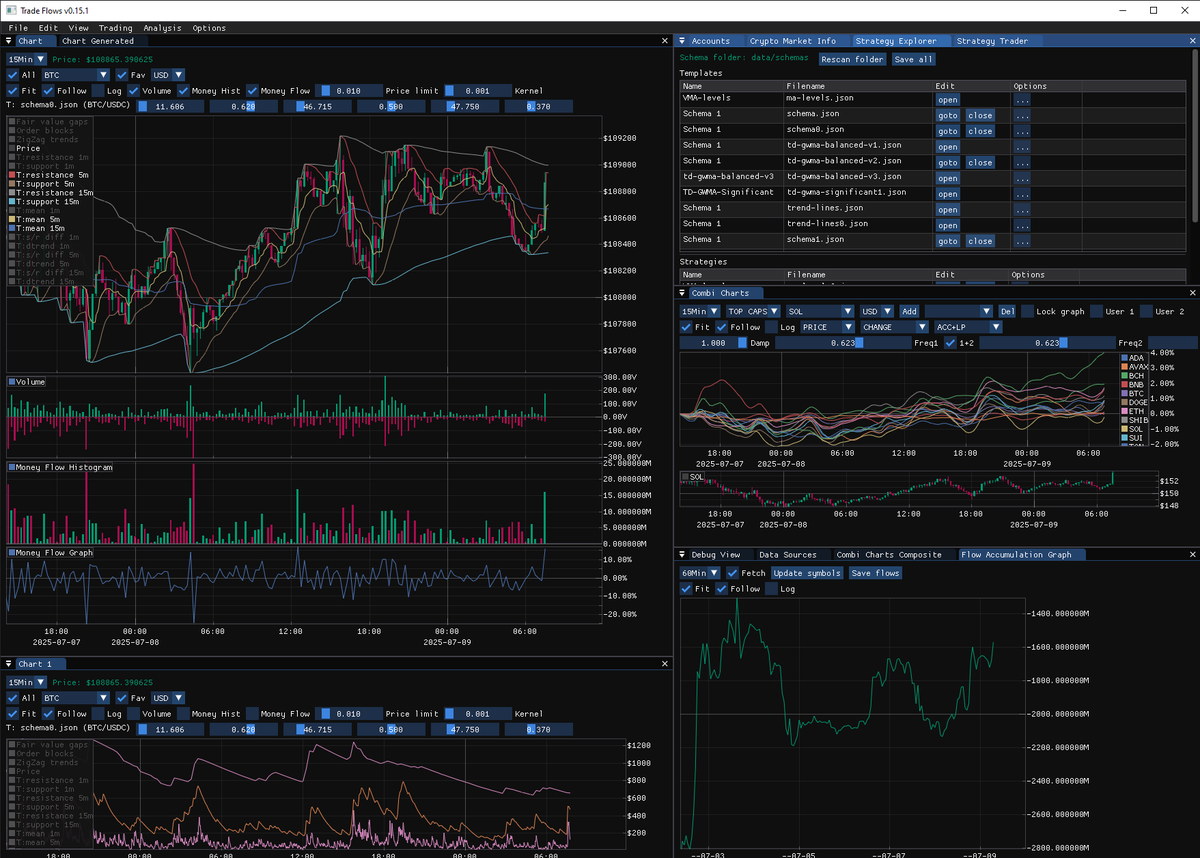Open the ACC+LP dropdown
Screen dimensions: 1200x858
pos(968,327)
